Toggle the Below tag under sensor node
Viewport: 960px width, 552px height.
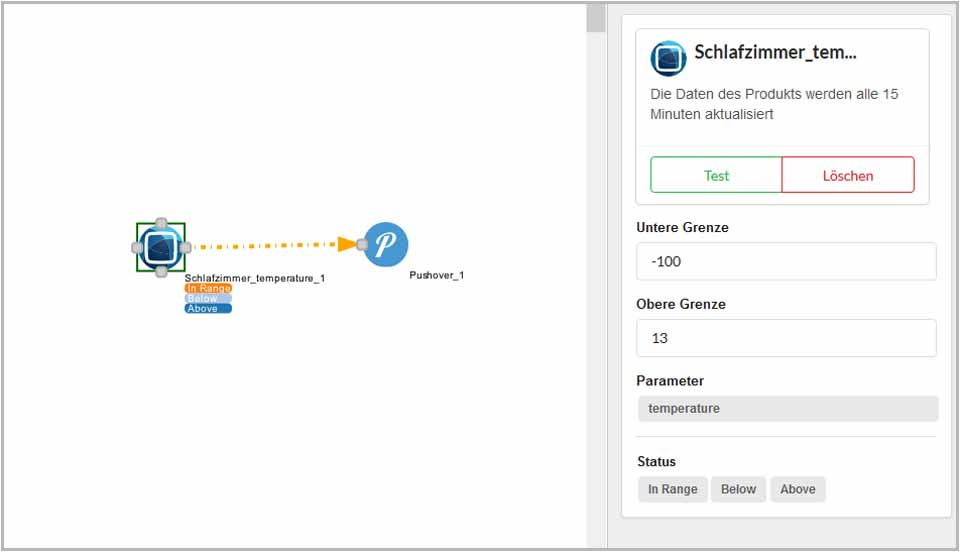208,298
